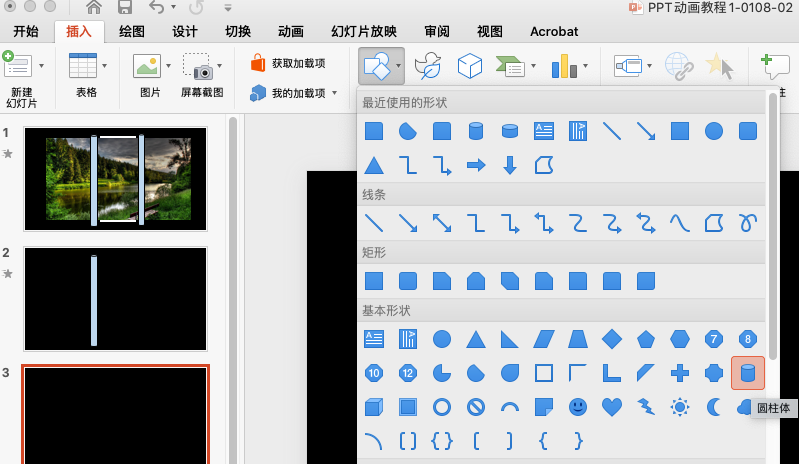Select the dodecagon shape labeled 12
Screen dimensions: 799x464
(x=408, y=373)
